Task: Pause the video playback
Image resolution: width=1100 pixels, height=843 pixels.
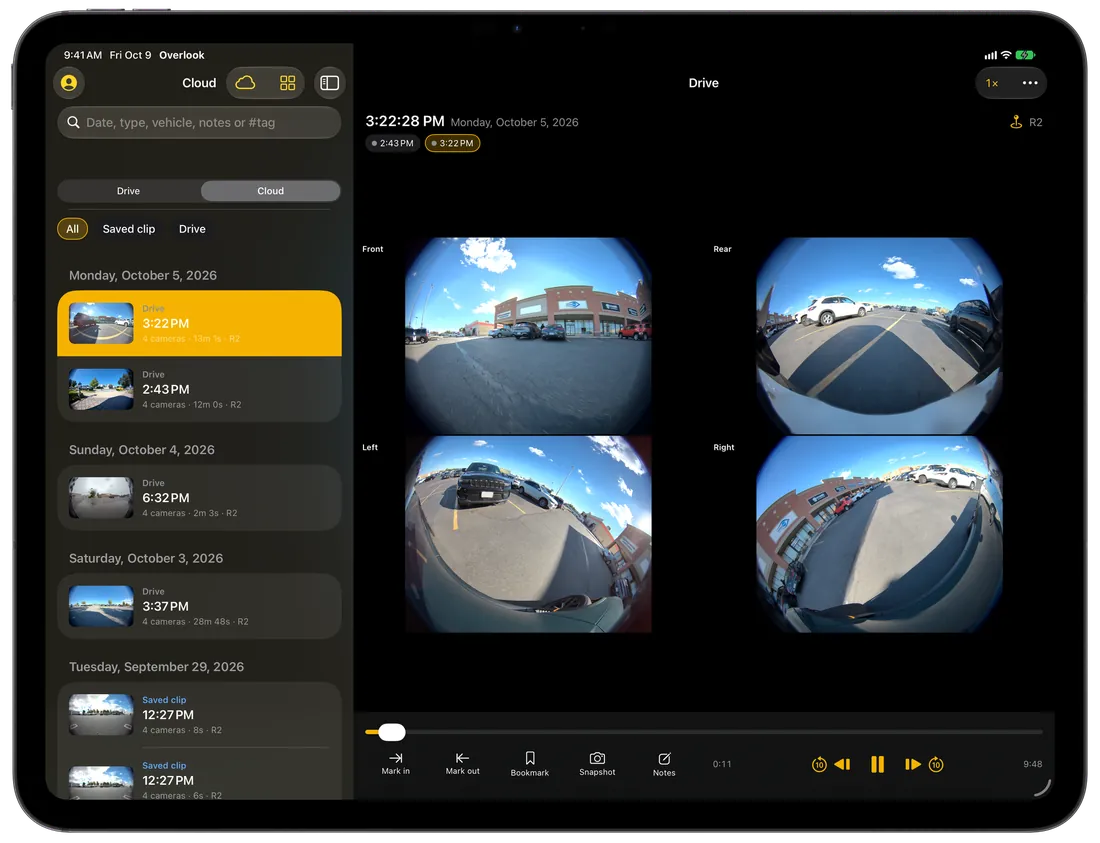Action: pyautogui.click(x=877, y=764)
